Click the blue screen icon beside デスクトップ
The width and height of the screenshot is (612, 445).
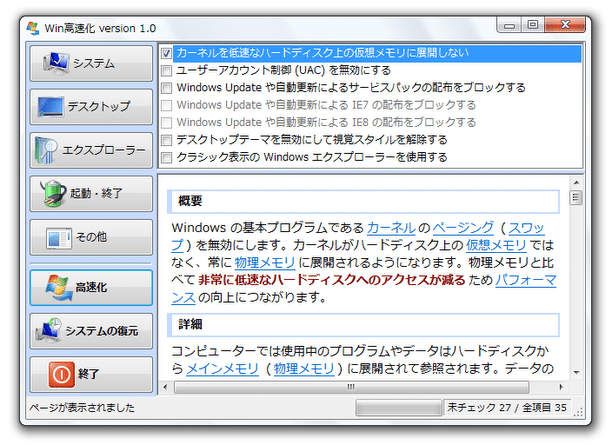point(51,106)
